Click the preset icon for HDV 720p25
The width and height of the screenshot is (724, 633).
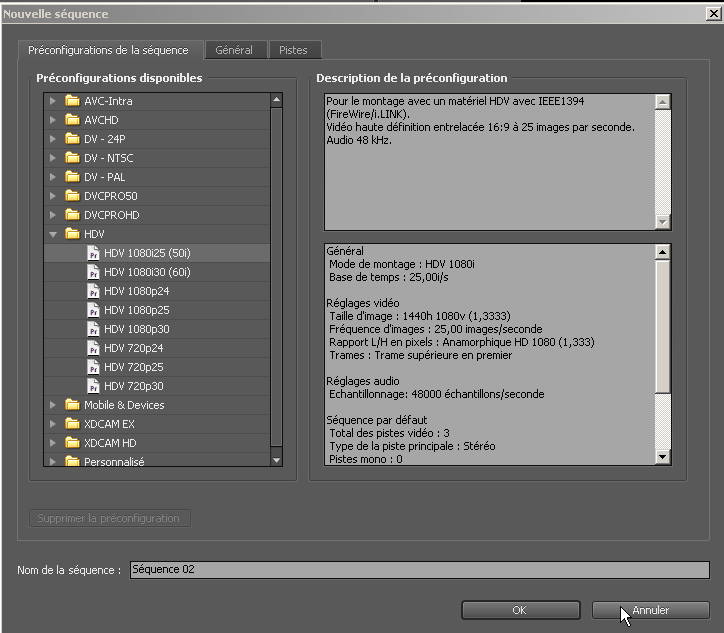[93, 367]
